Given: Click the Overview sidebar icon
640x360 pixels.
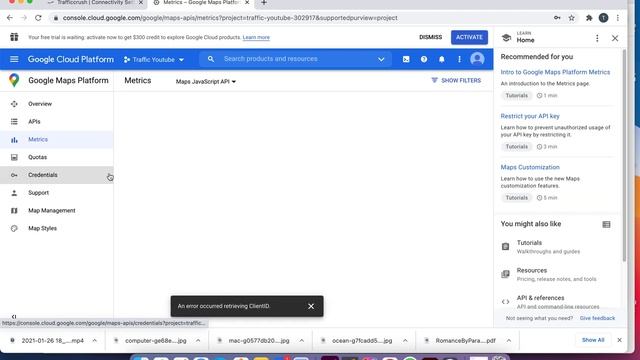Looking at the screenshot, I should pos(14,104).
